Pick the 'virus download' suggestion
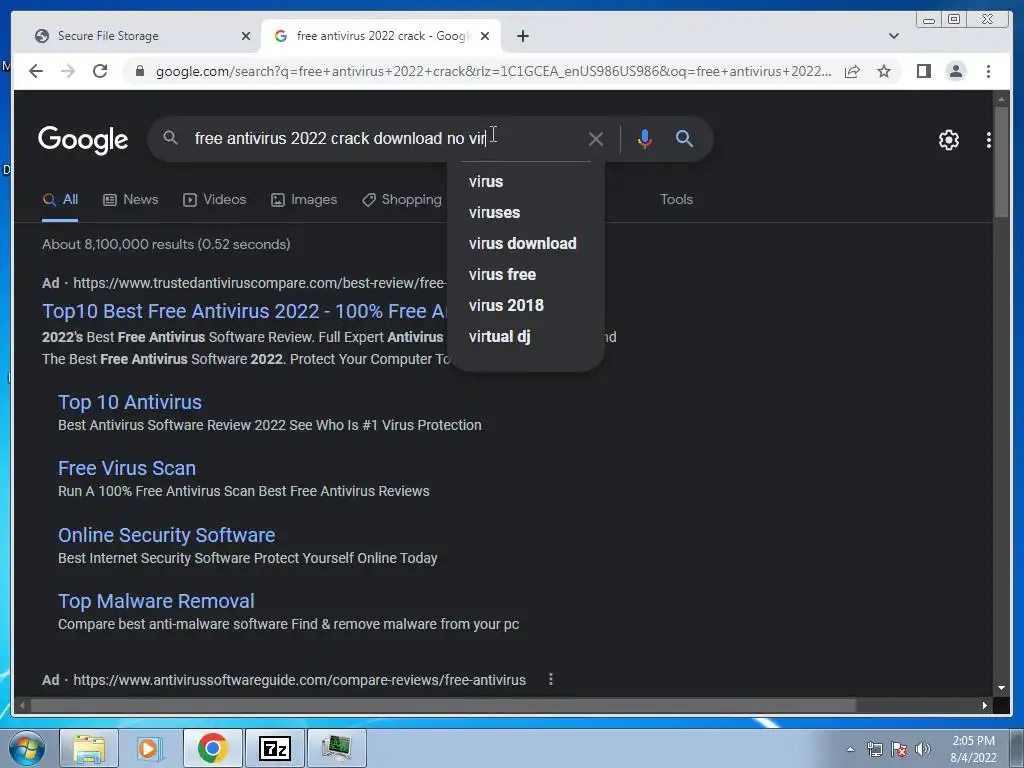1024x768 pixels. pyautogui.click(x=526, y=244)
